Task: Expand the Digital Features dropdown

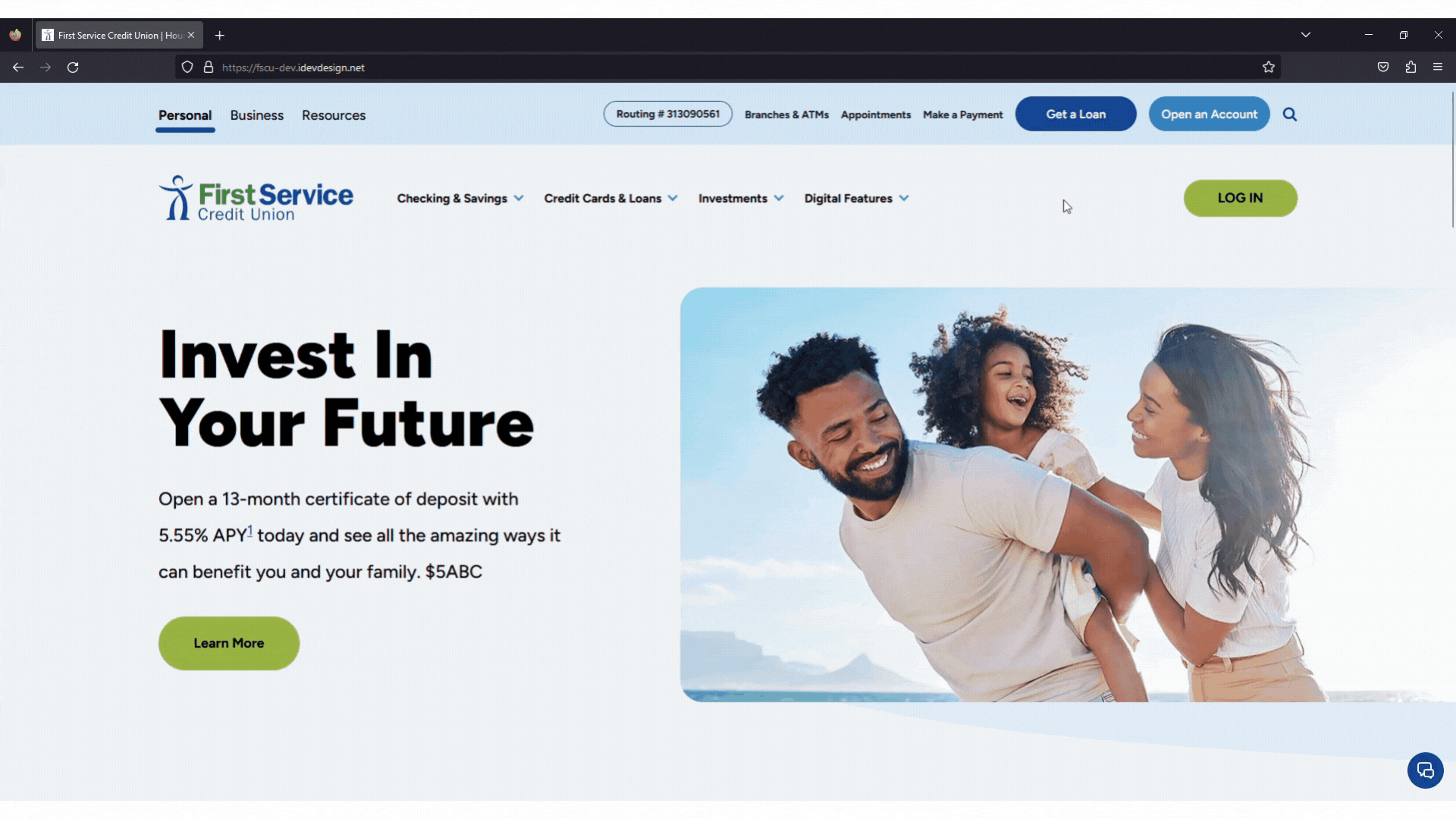Action: pyautogui.click(x=856, y=199)
